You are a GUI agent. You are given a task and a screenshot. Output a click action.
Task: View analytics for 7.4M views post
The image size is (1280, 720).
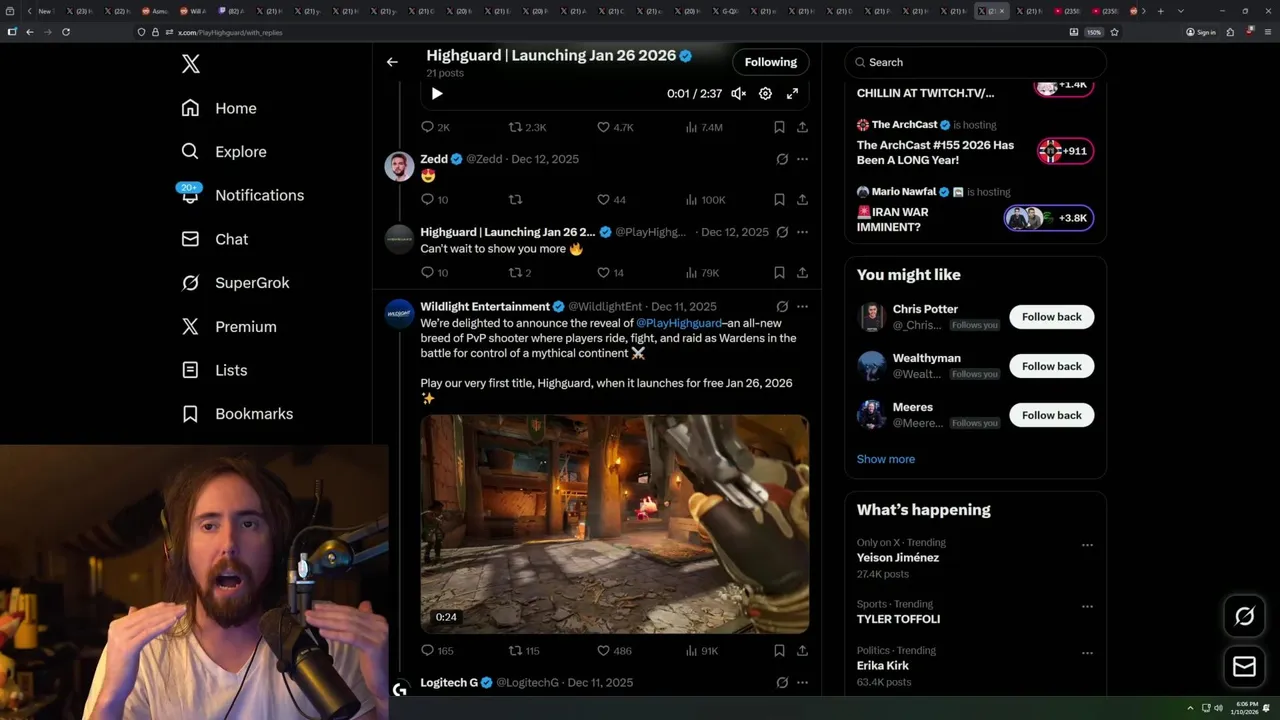point(704,127)
